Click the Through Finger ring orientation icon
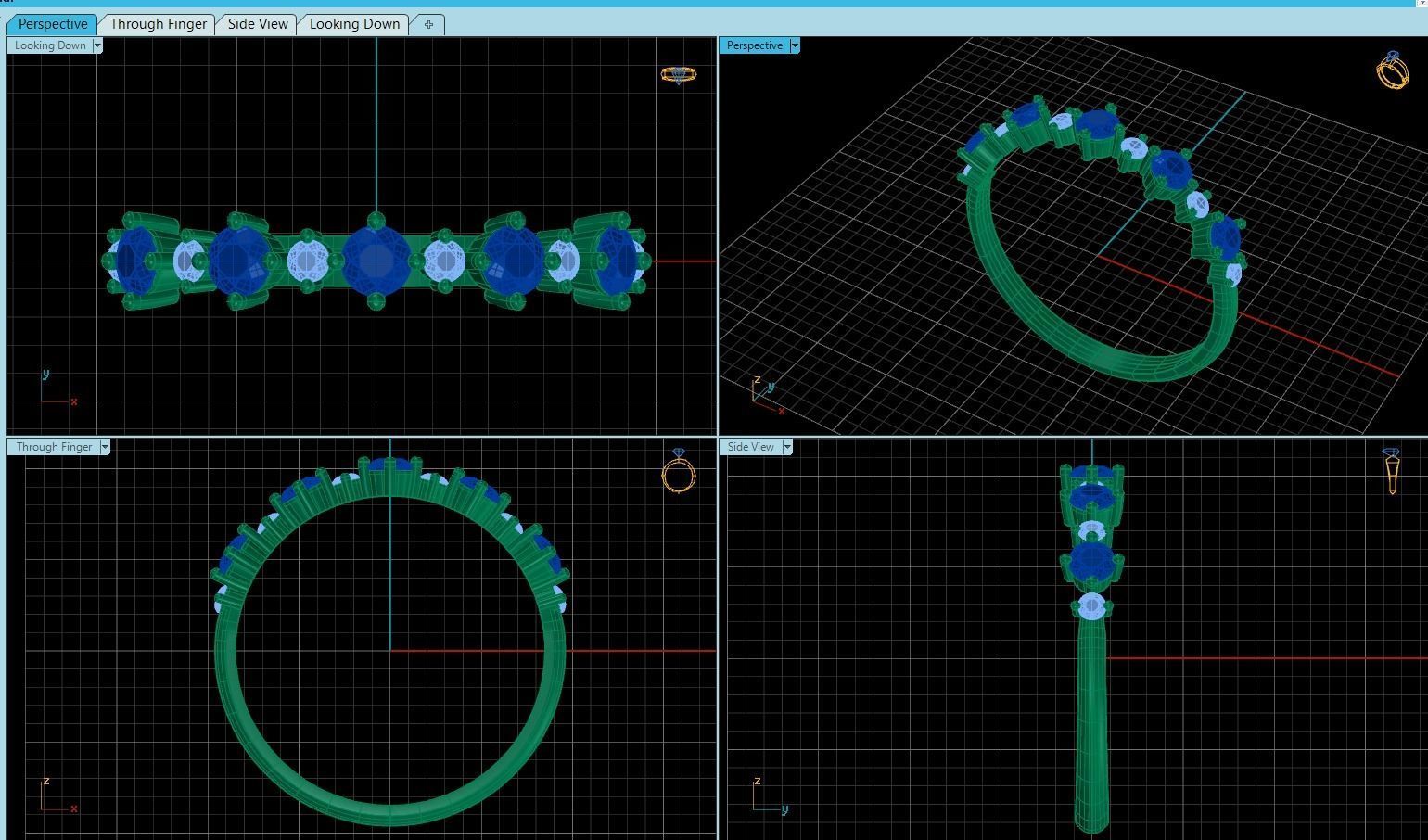Image resolution: width=1428 pixels, height=840 pixels. click(x=679, y=471)
